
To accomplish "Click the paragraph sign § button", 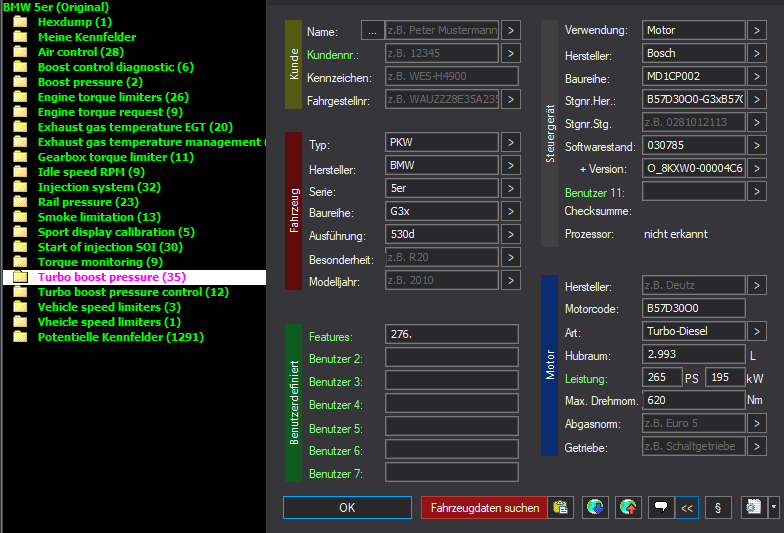I will point(718,508).
